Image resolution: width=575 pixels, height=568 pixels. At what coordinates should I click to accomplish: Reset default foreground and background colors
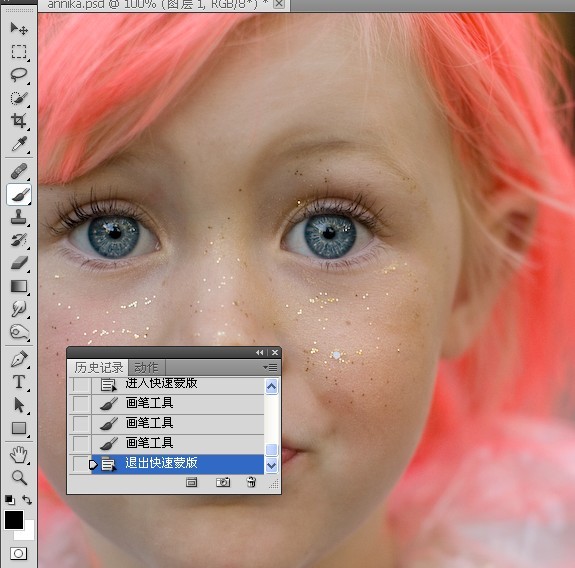point(10,500)
